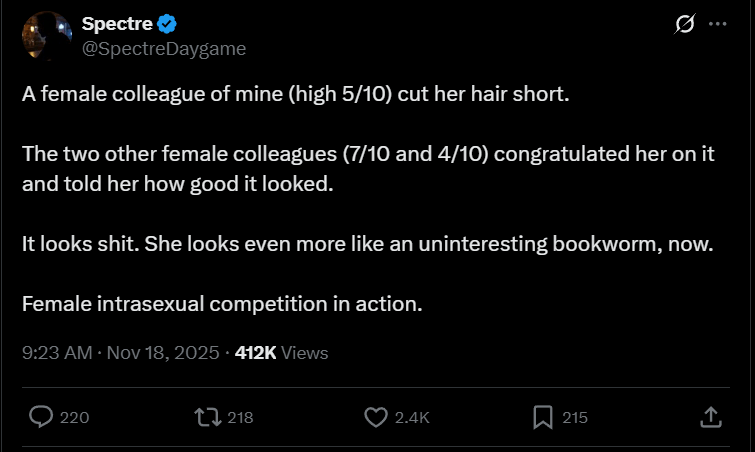Screen dimensions: 755x452
Task: Open the three-dot more options menu
Action: pos(717,25)
